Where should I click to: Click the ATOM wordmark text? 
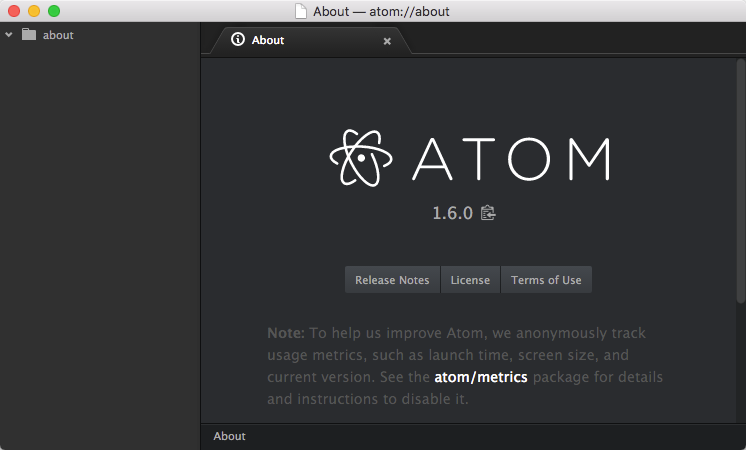(x=511, y=158)
